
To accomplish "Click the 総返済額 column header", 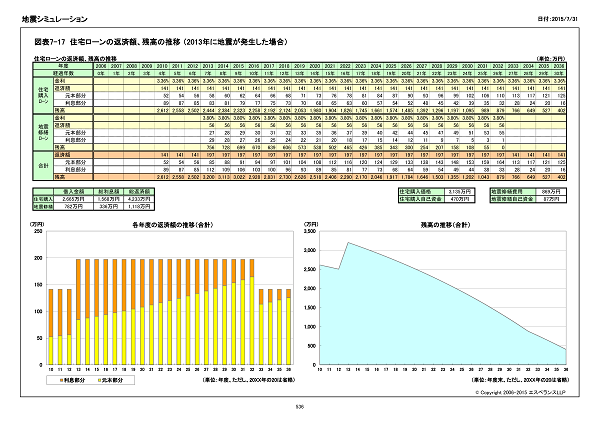I will click(x=138, y=188).
